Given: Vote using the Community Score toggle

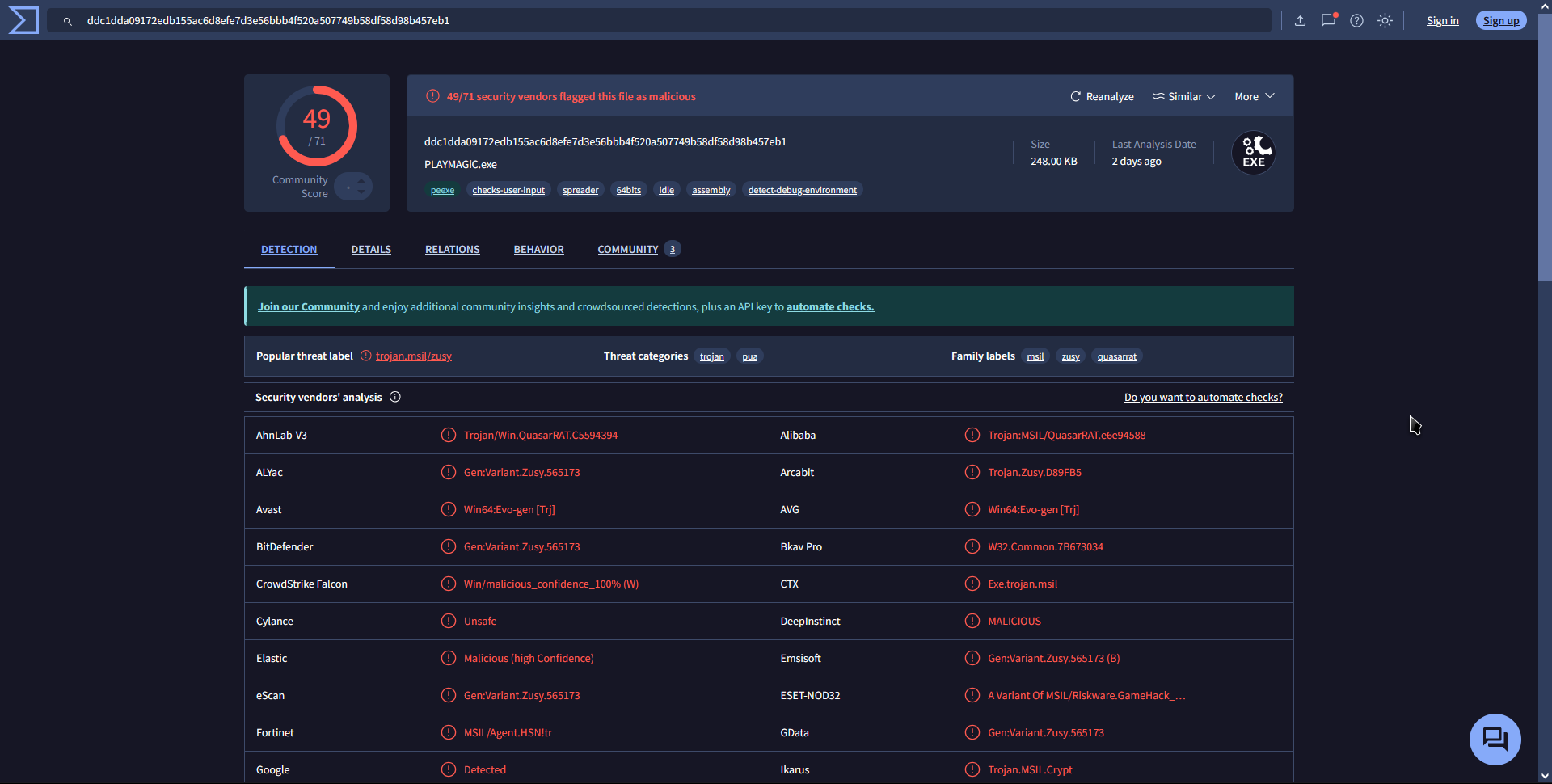Looking at the screenshot, I should [353, 187].
